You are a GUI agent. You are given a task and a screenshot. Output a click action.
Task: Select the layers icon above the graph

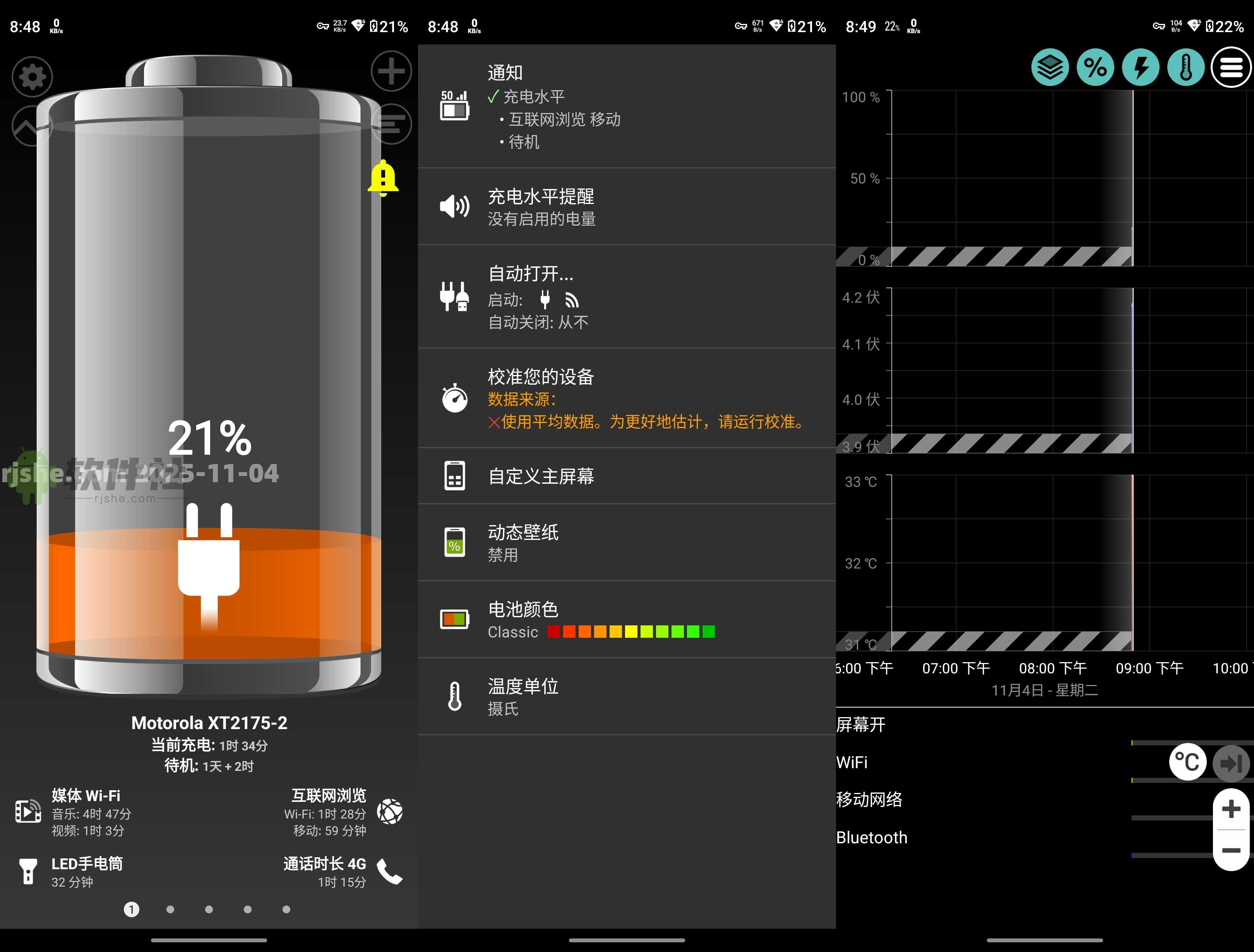(x=1050, y=67)
